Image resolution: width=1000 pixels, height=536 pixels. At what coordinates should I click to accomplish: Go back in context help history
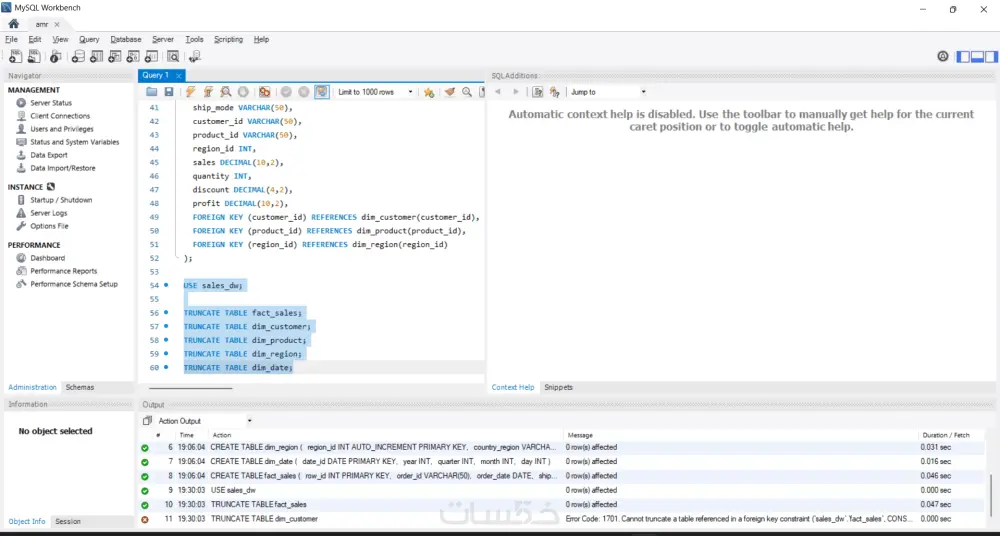[x=498, y=92]
